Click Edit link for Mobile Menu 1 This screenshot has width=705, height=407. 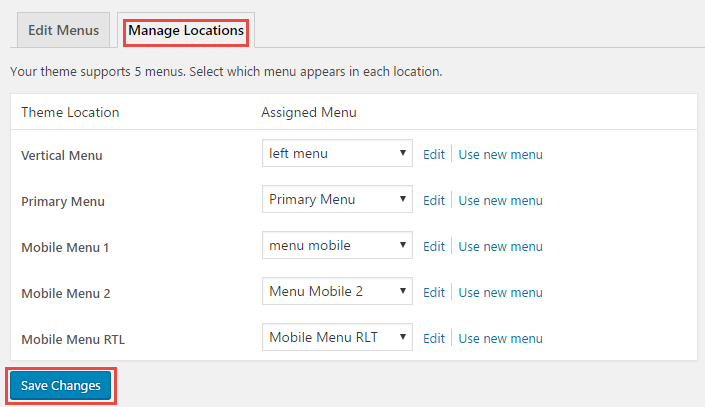click(433, 246)
